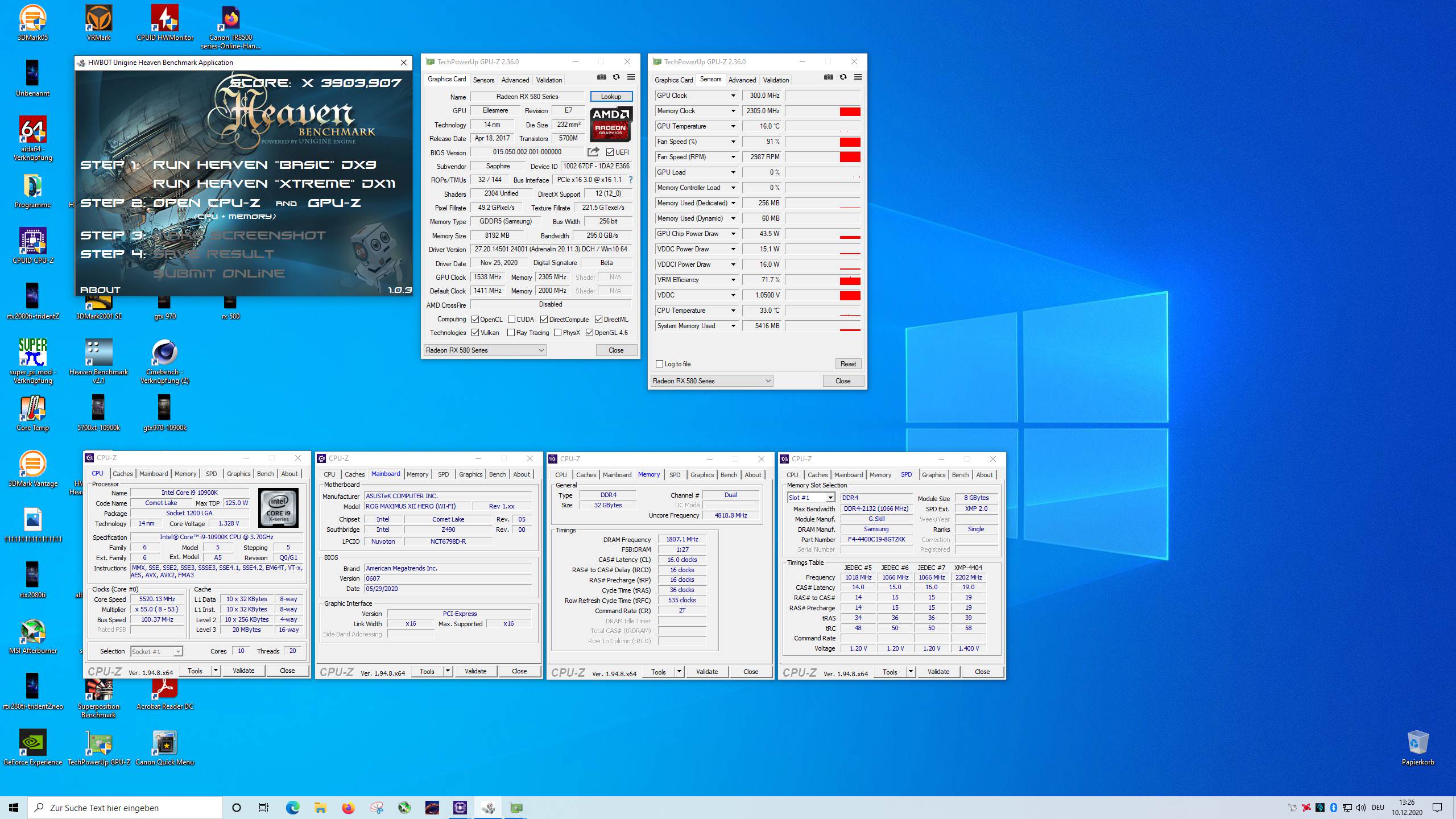The image size is (1456, 819).
Task: Click ABOUT in Heaven Benchmark app
Action: click(100, 289)
